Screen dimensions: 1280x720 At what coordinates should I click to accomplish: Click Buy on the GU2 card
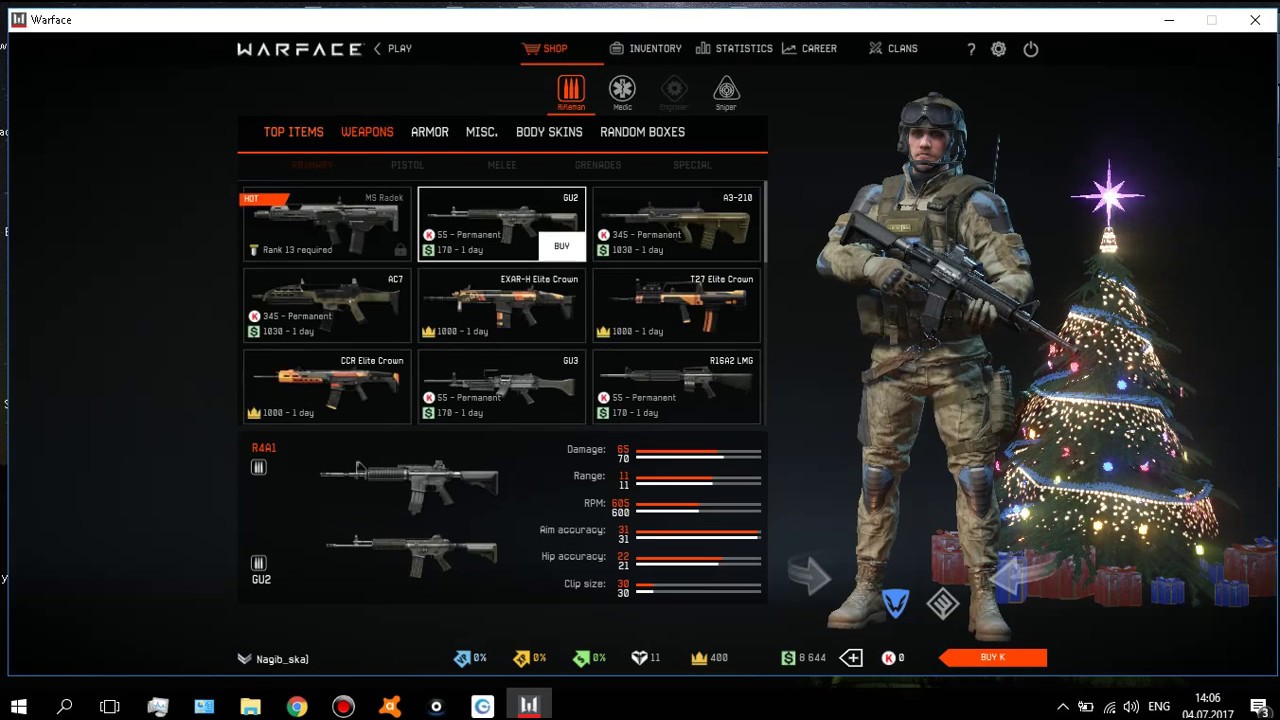(x=561, y=246)
